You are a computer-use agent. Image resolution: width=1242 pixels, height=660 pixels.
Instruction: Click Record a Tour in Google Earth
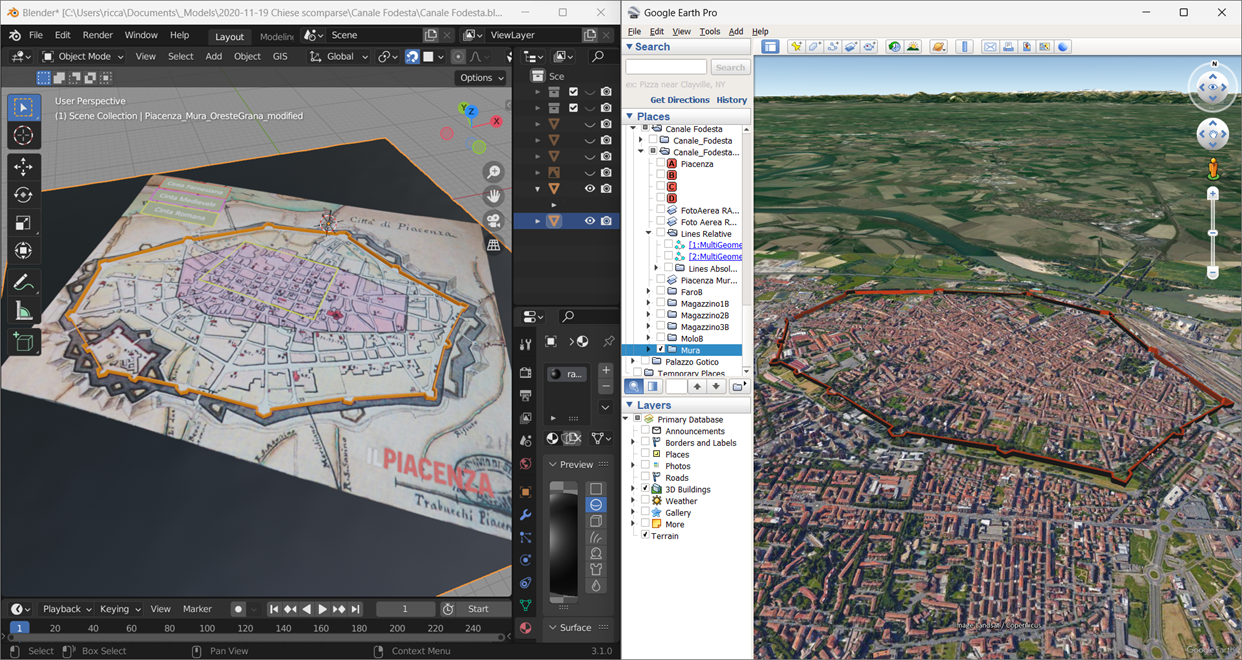pyautogui.click(x=869, y=47)
